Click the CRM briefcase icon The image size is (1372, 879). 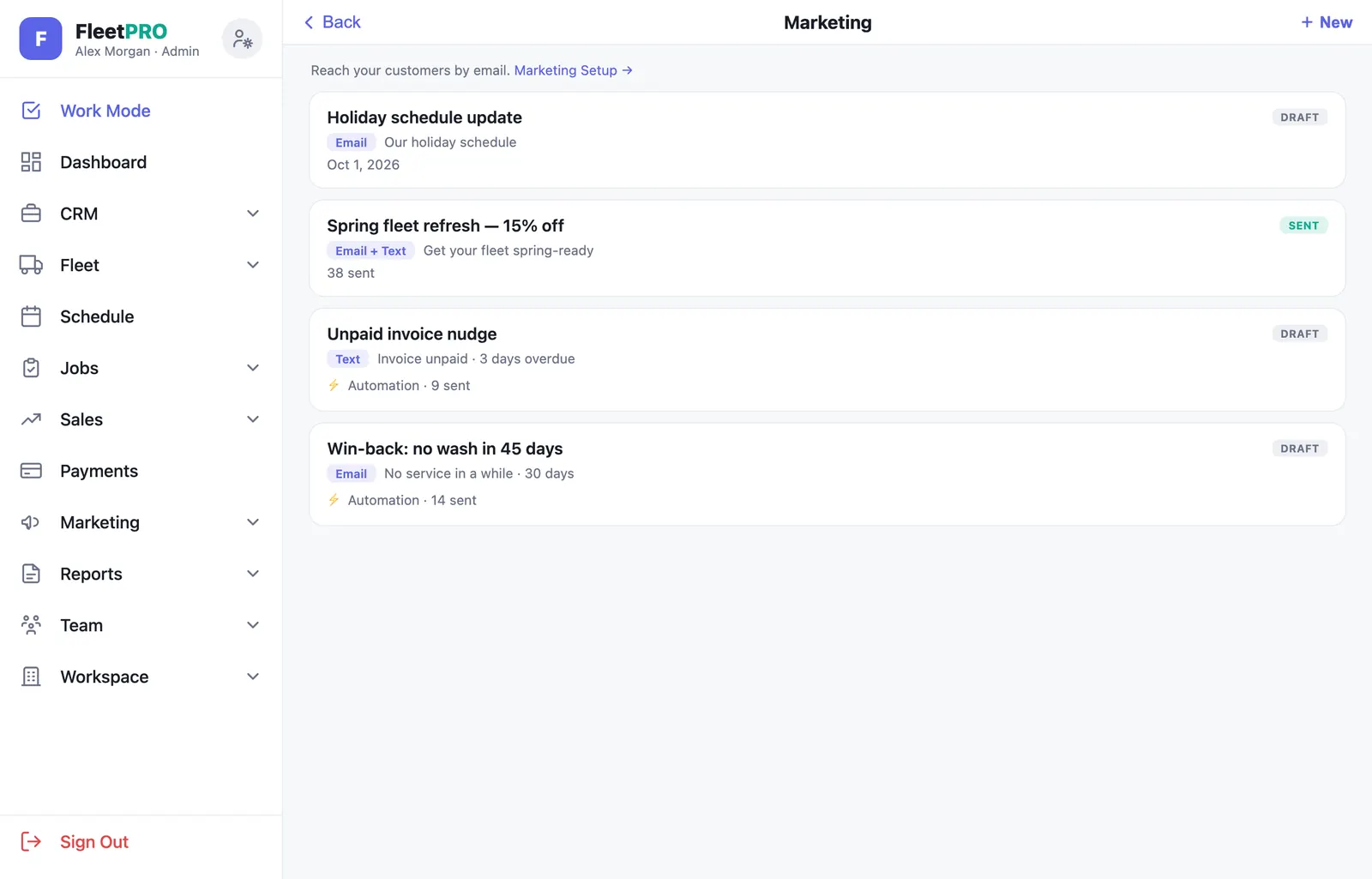click(x=31, y=214)
